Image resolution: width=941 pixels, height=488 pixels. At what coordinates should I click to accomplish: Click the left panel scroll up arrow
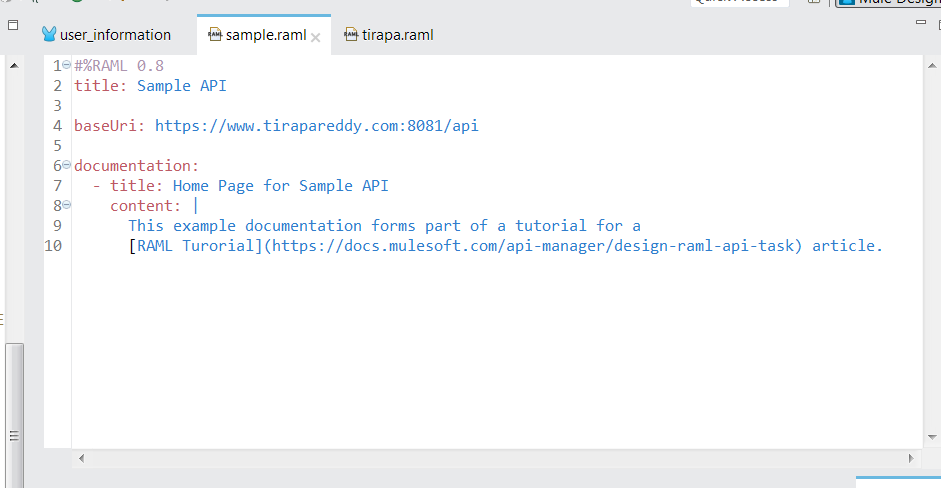click(14, 65)
